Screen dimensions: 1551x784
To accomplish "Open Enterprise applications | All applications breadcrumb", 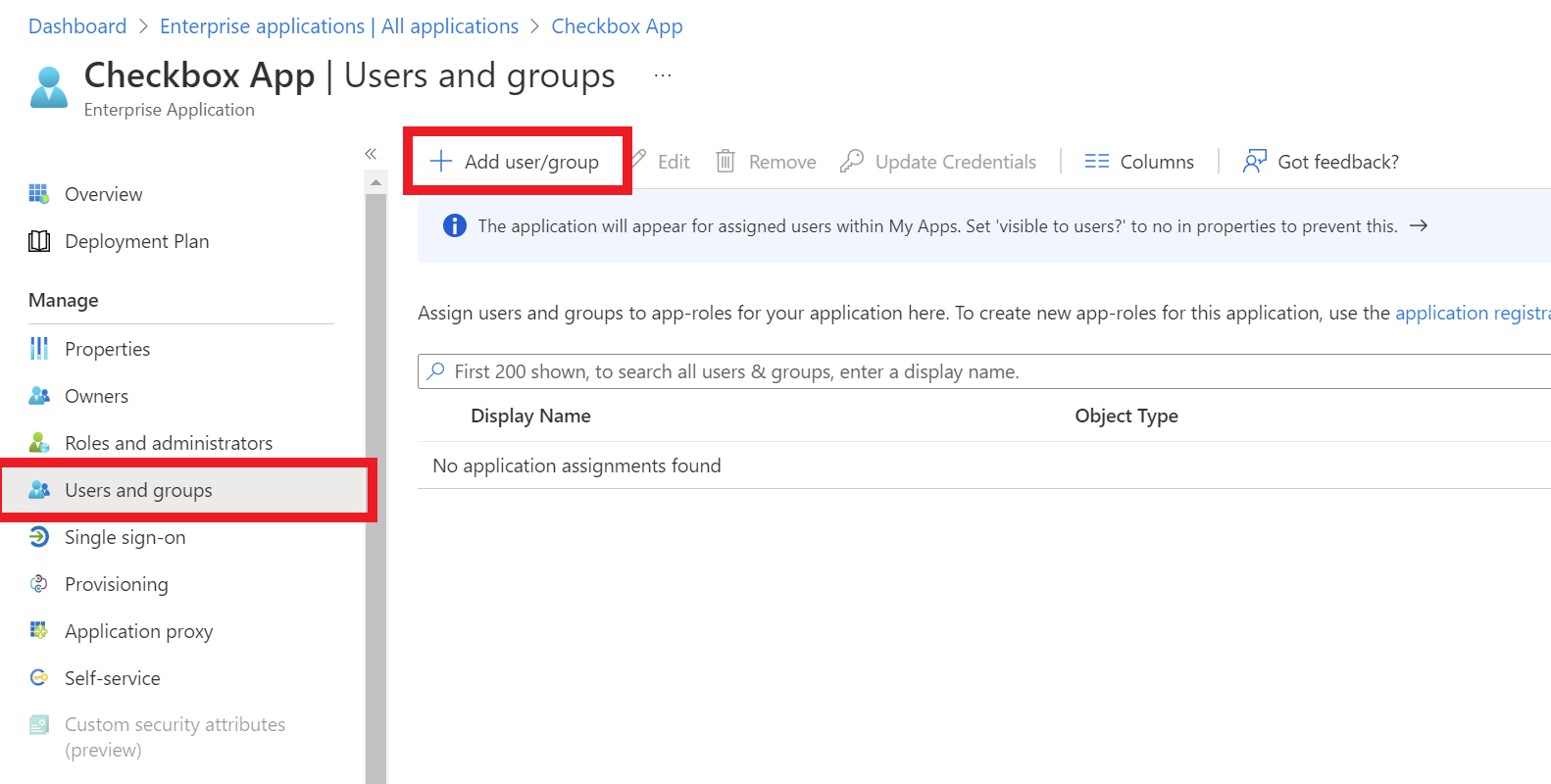I will [x=339, y=26].
